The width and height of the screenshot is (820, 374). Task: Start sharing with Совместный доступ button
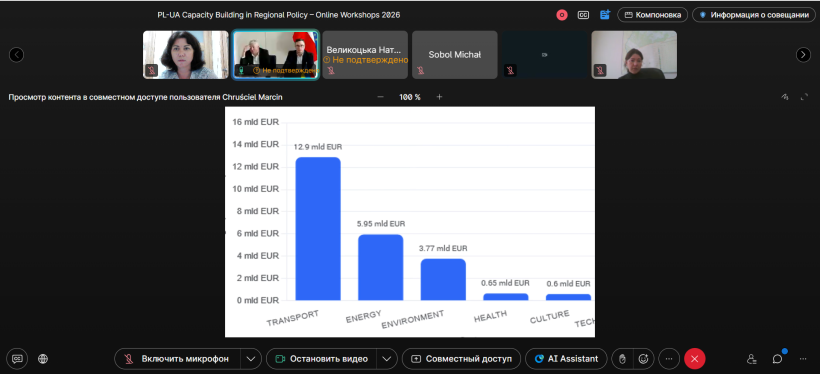[x=461, y=359]
